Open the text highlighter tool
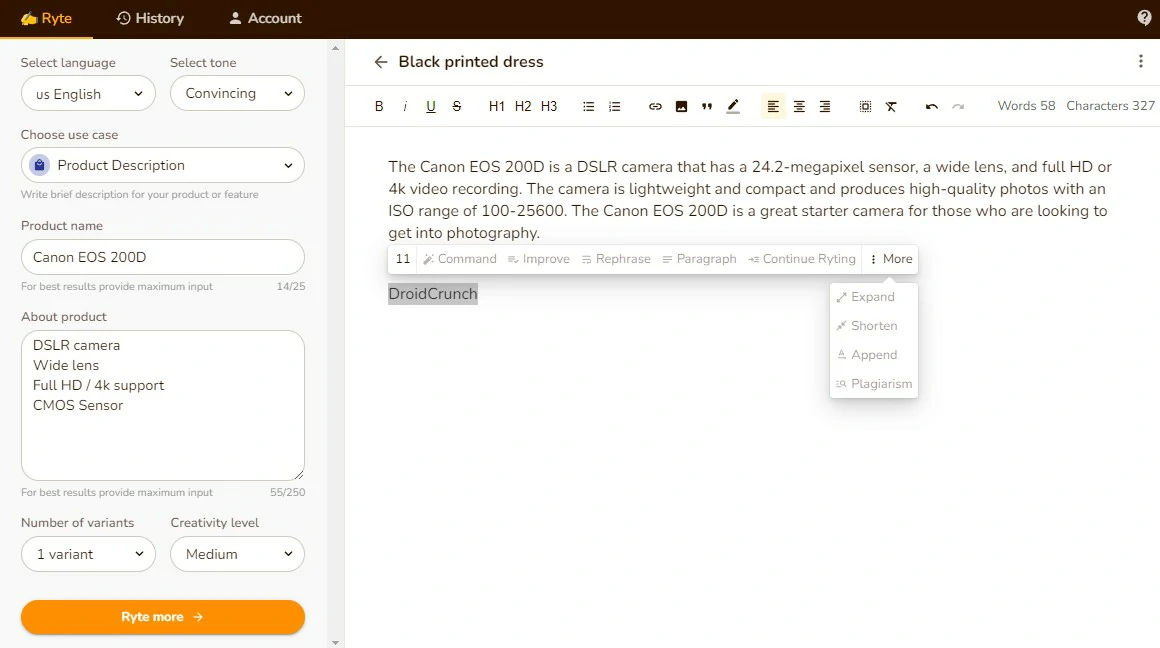The image size is (1160, 648). point(733,107)
